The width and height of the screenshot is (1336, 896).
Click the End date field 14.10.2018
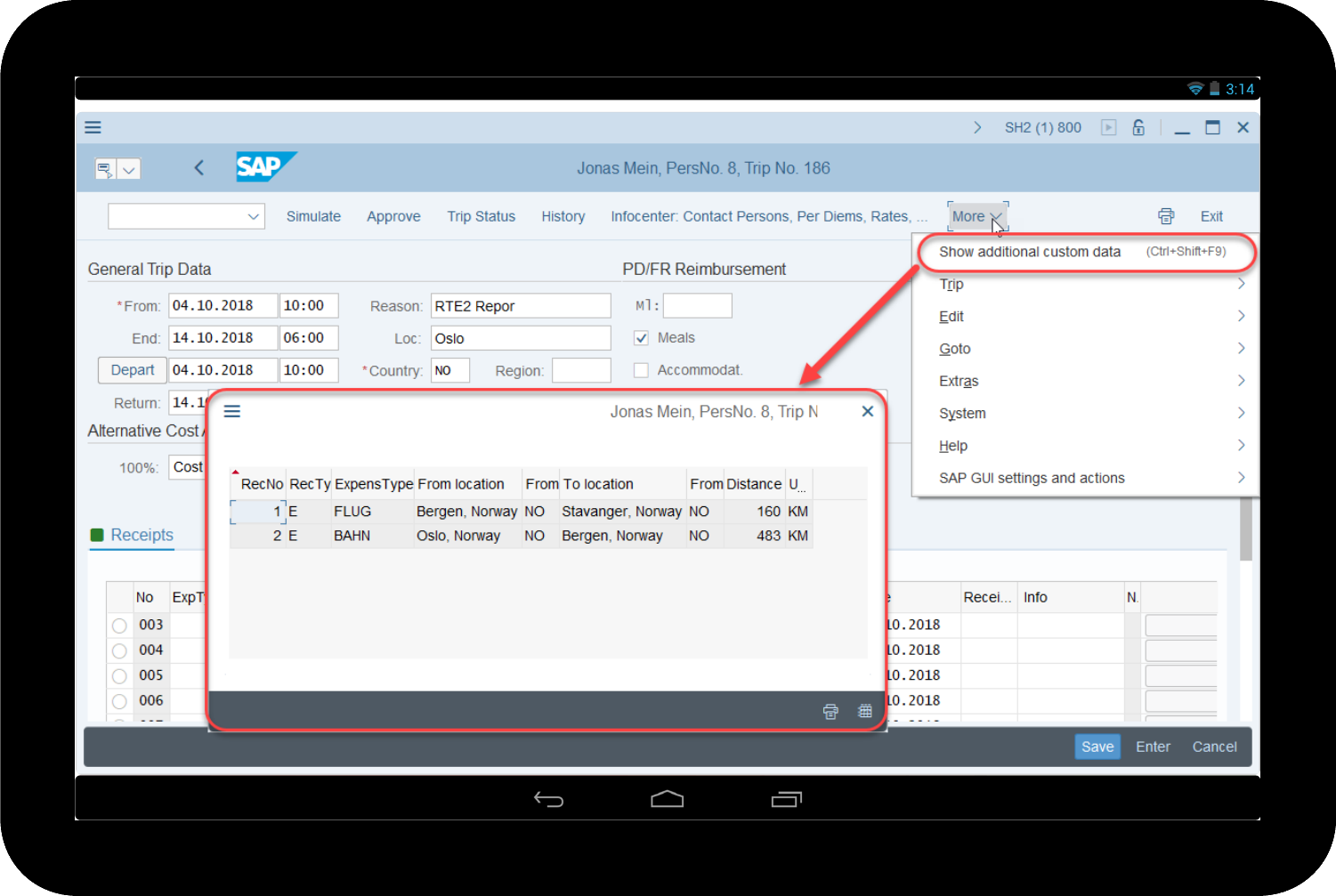(223, 338)
